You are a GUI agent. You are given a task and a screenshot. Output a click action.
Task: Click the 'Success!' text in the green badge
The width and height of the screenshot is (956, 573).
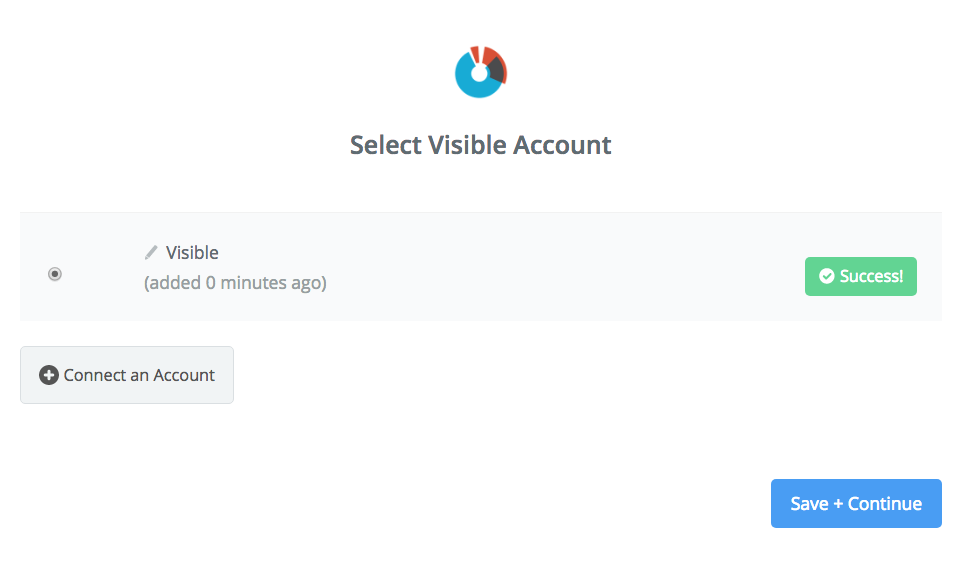[871, 276]
